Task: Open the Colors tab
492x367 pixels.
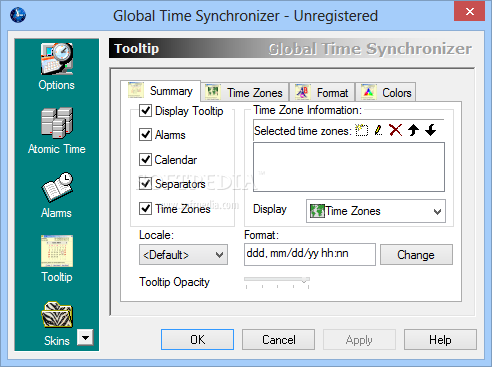Action: [386, 92]
